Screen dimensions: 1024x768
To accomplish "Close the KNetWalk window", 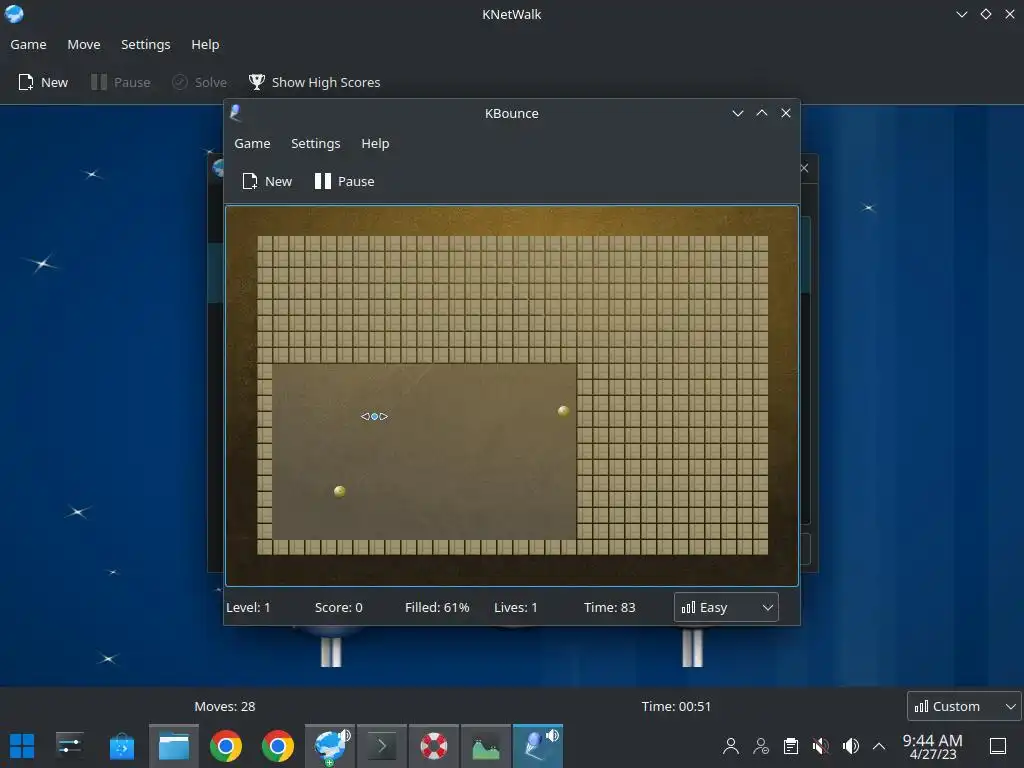I will [x=1010, y=14].
